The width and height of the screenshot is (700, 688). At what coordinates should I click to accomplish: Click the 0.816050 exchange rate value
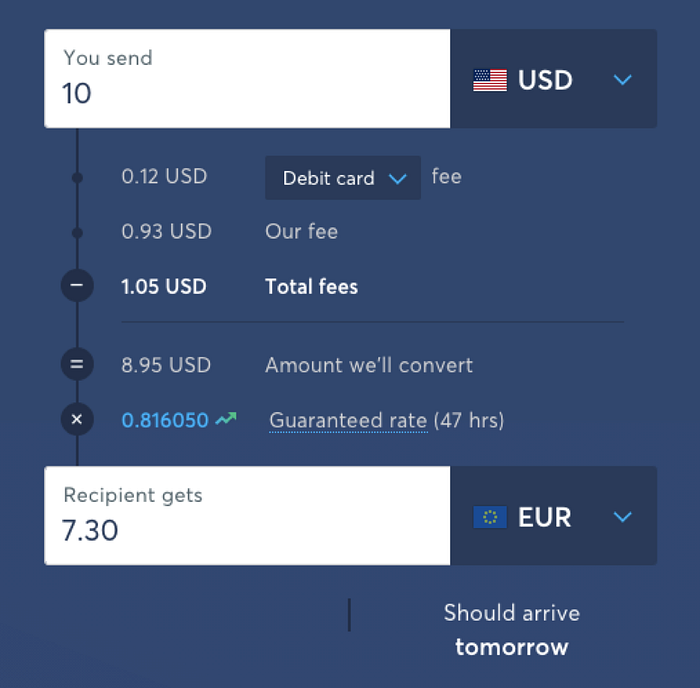coord(165,421)
